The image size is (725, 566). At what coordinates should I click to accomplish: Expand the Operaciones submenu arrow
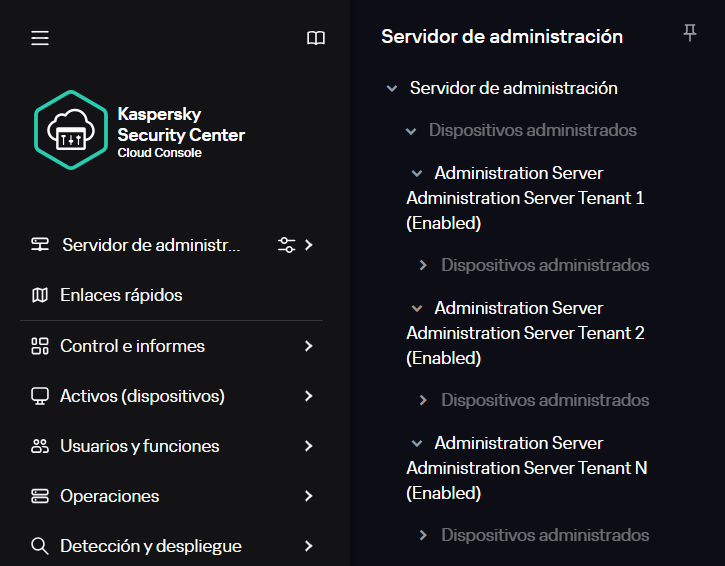(x=308, y=496)
